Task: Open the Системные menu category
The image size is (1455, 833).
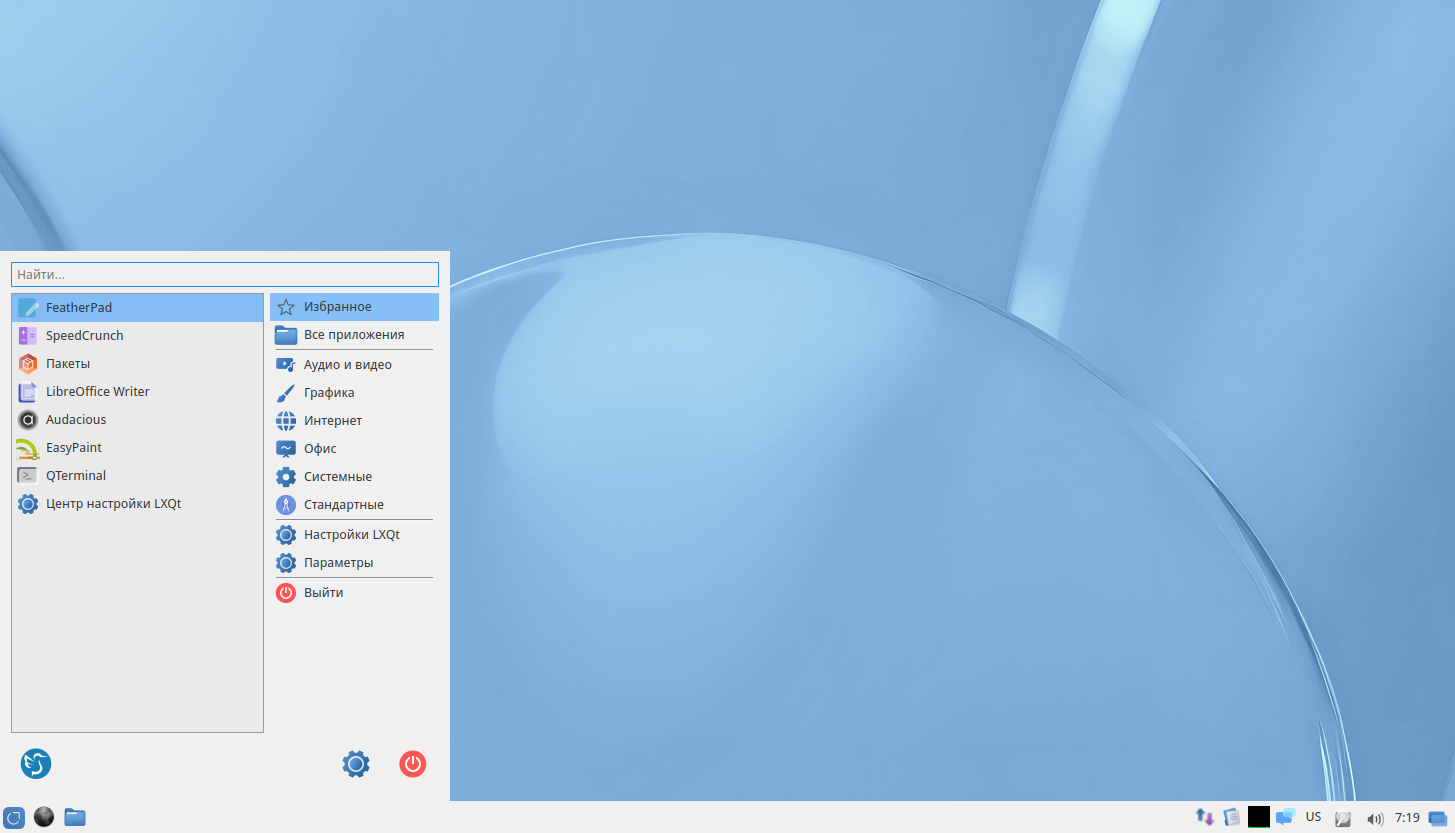Action: pos(354,477)
